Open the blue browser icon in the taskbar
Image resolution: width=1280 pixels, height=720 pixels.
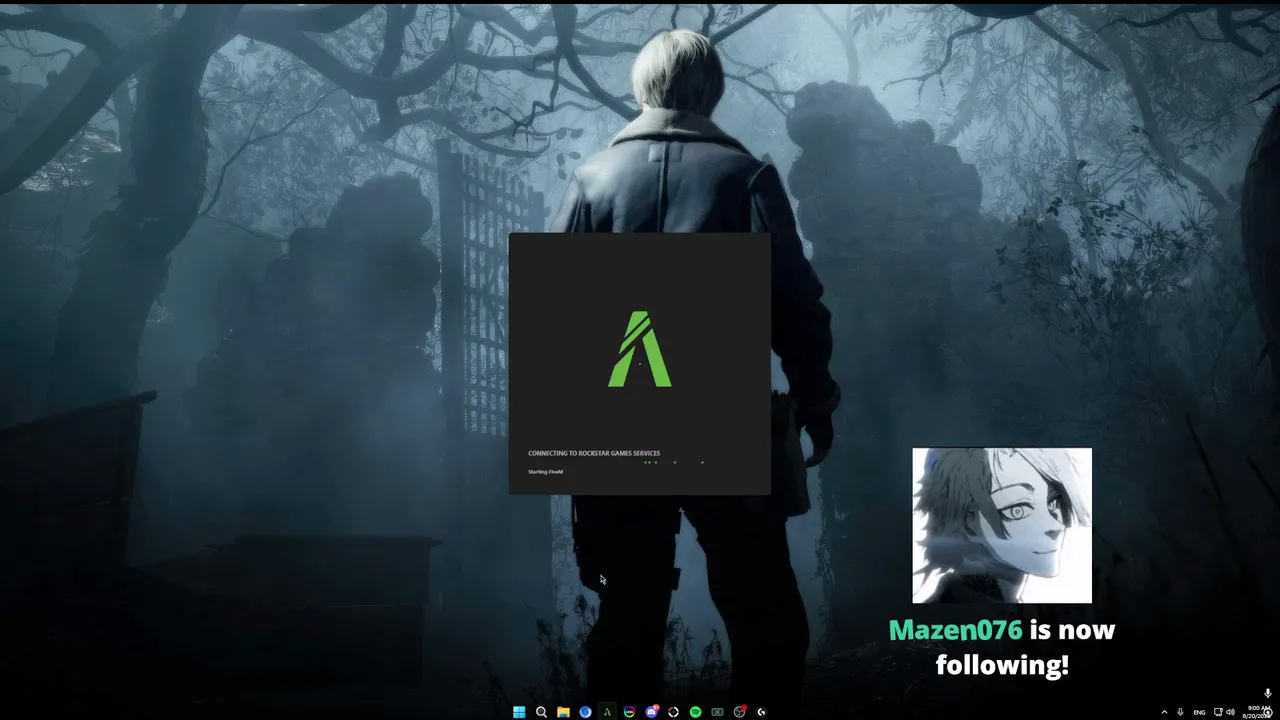pos(585,712)
